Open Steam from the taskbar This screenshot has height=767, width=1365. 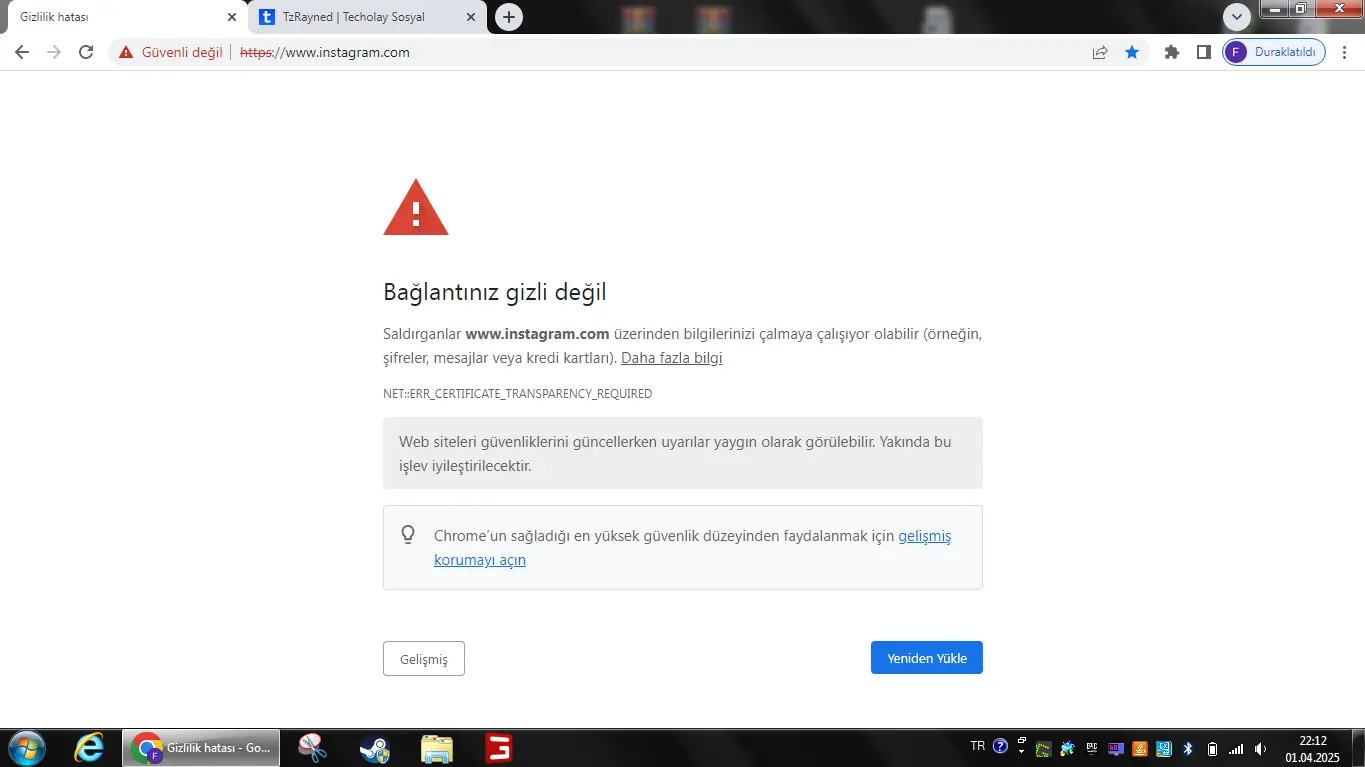pyautogui.click(x=375, y=748)
